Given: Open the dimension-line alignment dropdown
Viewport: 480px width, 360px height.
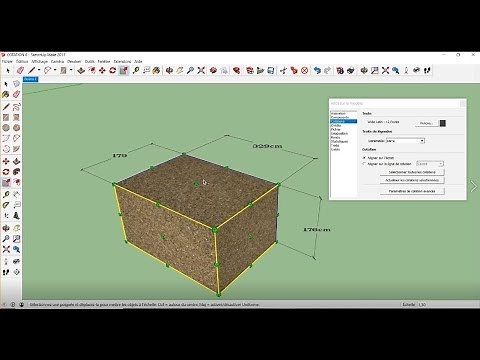Looking at the screenshot, I should 430,164.
